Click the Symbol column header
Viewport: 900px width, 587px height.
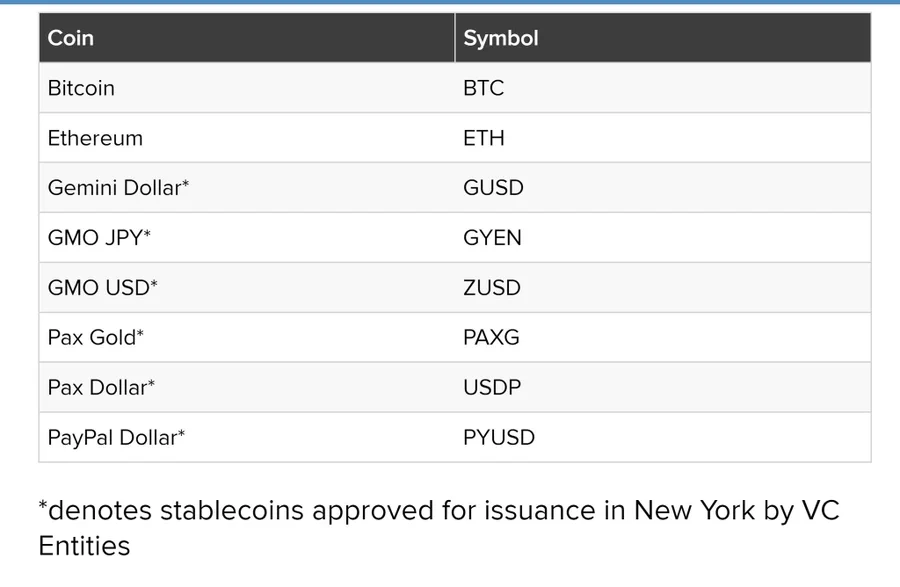click(x=663, y=38)
